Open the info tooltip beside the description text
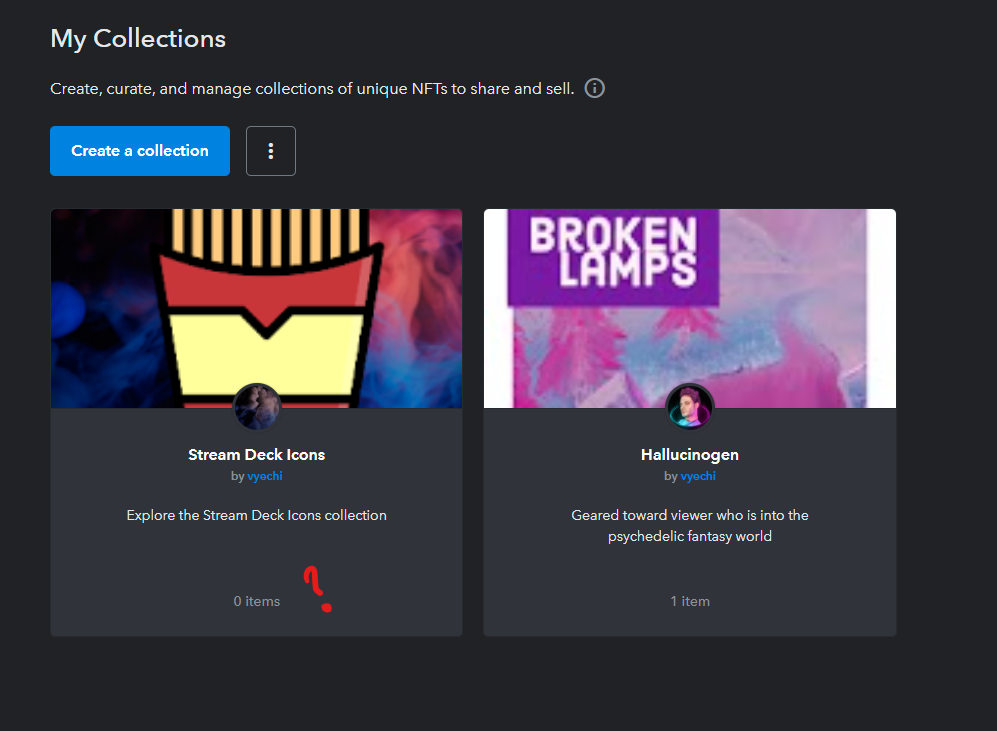997x731 pixels. tap(594, 88)
